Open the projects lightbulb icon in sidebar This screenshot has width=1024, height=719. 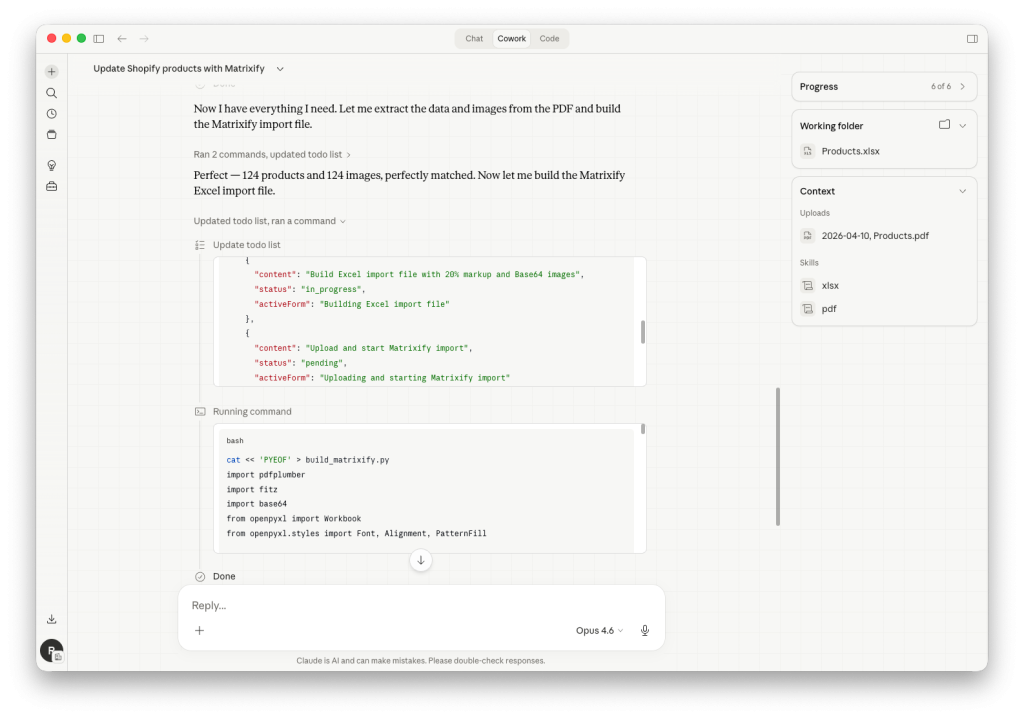click(51, 164)
